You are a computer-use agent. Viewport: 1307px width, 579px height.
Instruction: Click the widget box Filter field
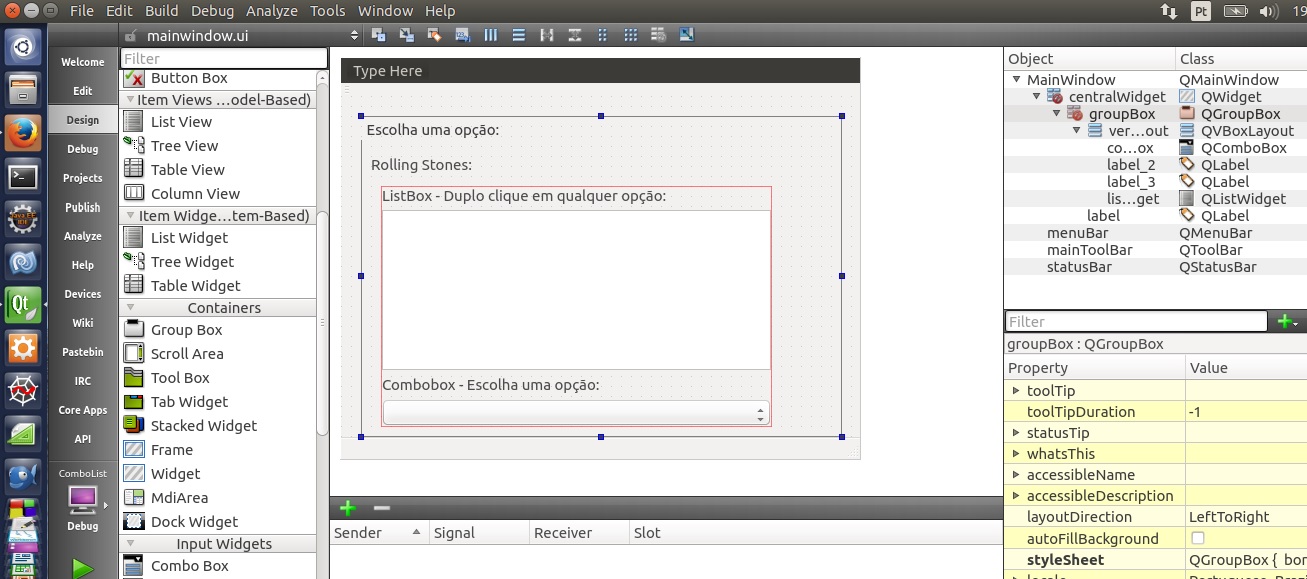[x=224, y=59]
